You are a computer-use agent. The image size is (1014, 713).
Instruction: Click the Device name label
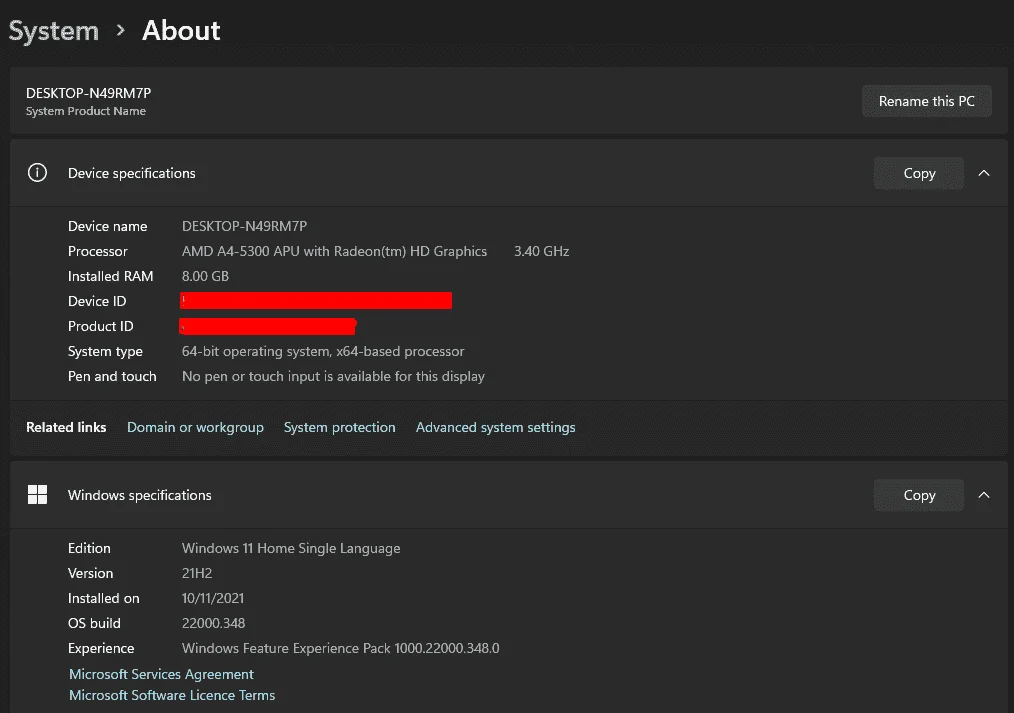click(107, 226)
